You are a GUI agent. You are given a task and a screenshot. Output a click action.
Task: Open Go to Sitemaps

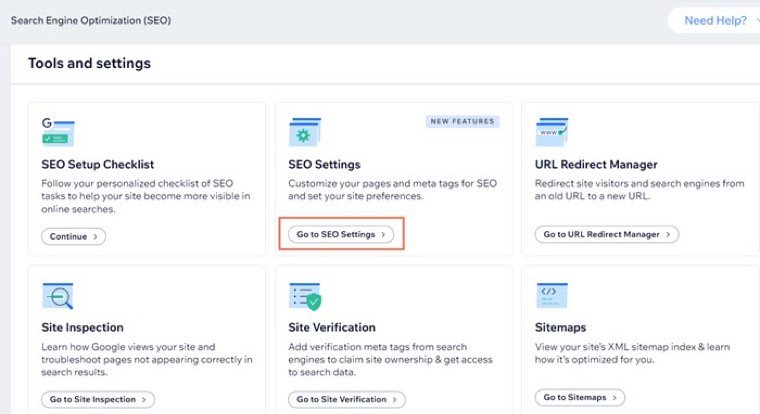point(580,397)
